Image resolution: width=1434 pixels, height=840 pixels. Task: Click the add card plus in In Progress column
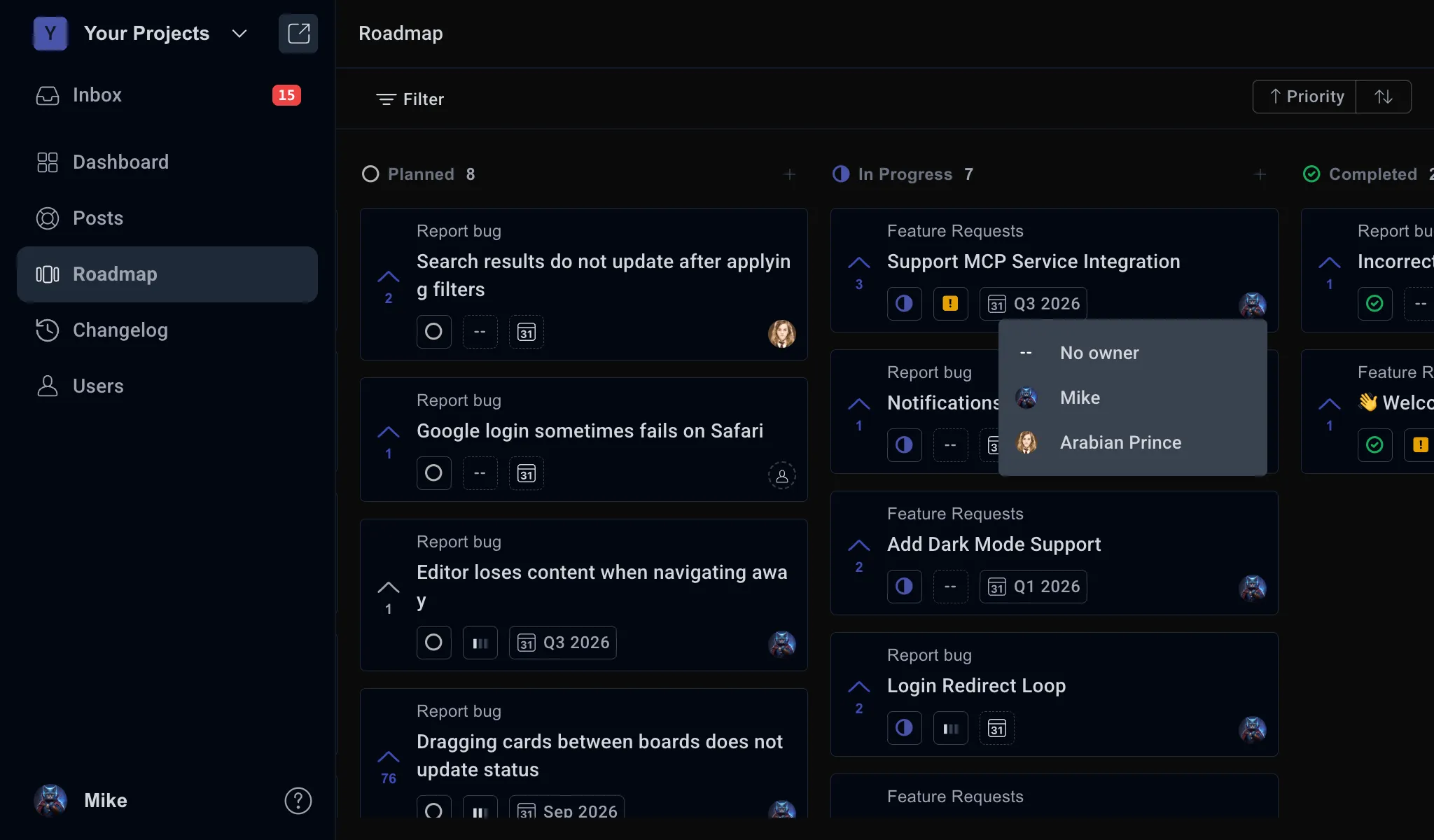[x=1260, y=174]
